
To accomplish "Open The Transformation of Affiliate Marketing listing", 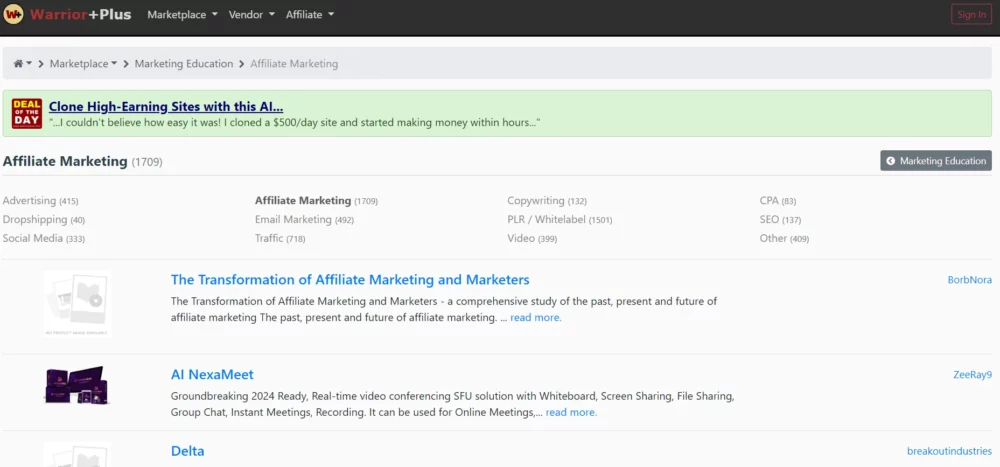I will (350, 279).
